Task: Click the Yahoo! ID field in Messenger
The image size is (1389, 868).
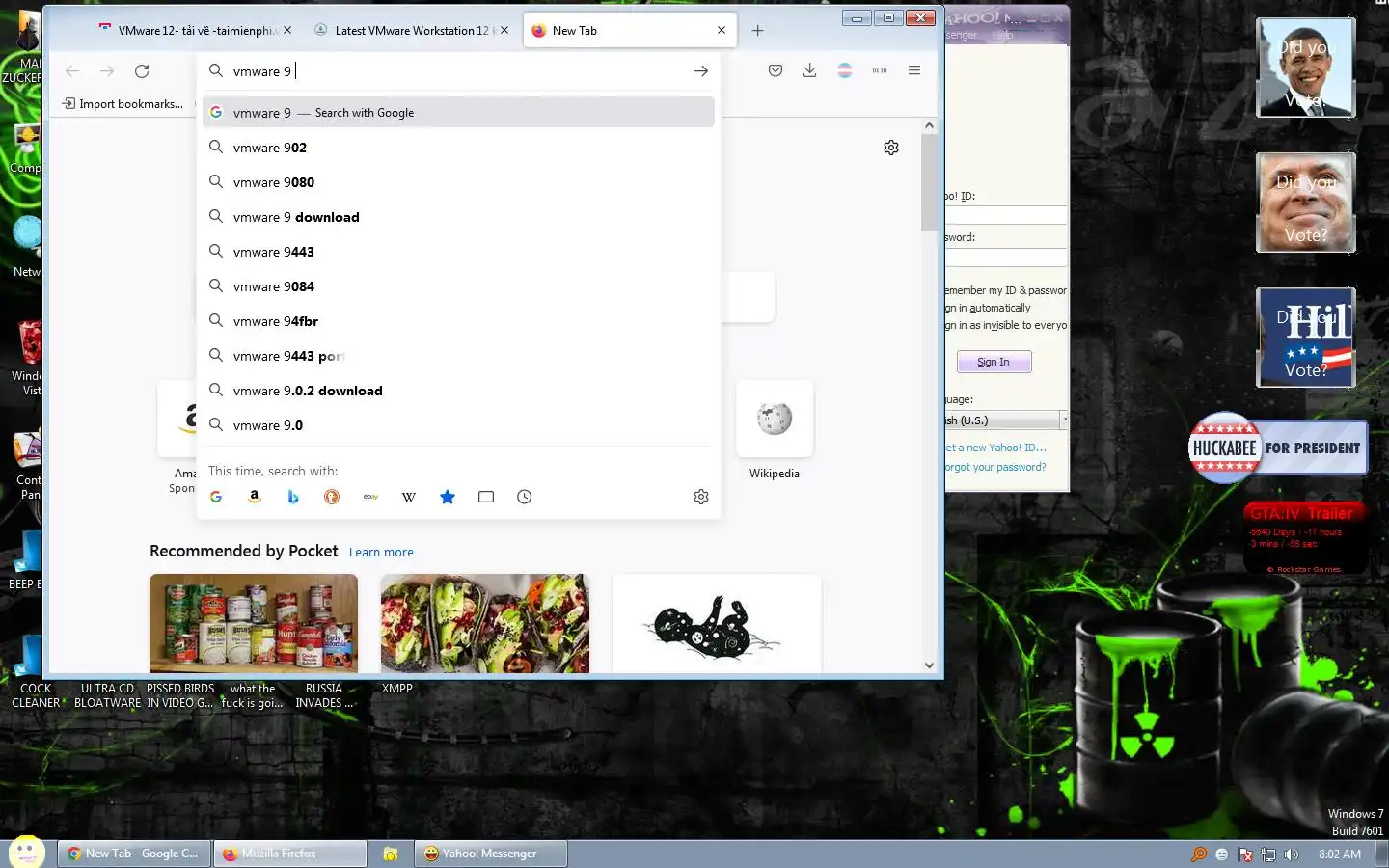Action: [x=1006, y=215]
